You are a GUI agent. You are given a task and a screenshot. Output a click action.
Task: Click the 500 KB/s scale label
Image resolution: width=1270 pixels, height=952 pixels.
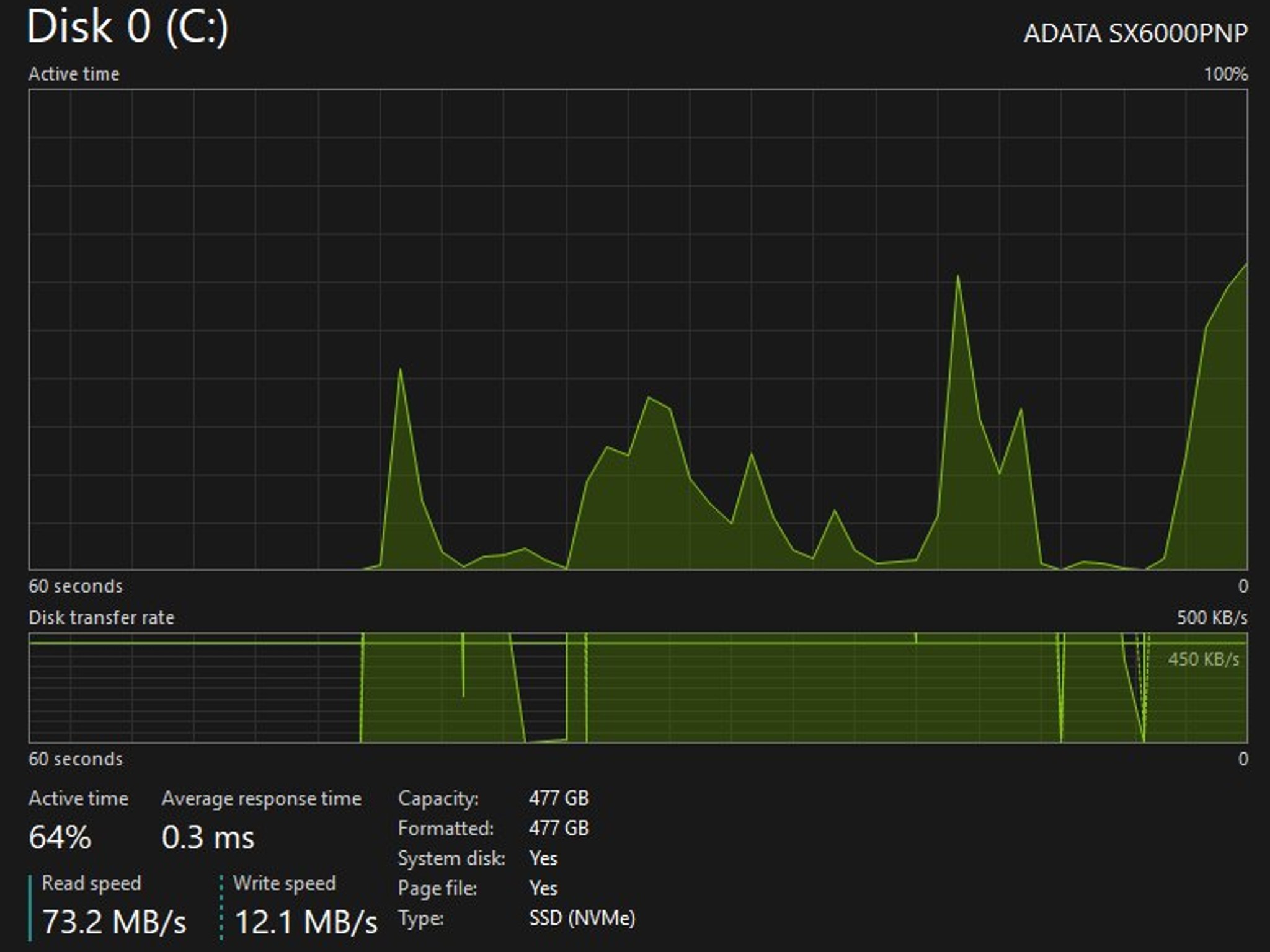pos(1212,617)
